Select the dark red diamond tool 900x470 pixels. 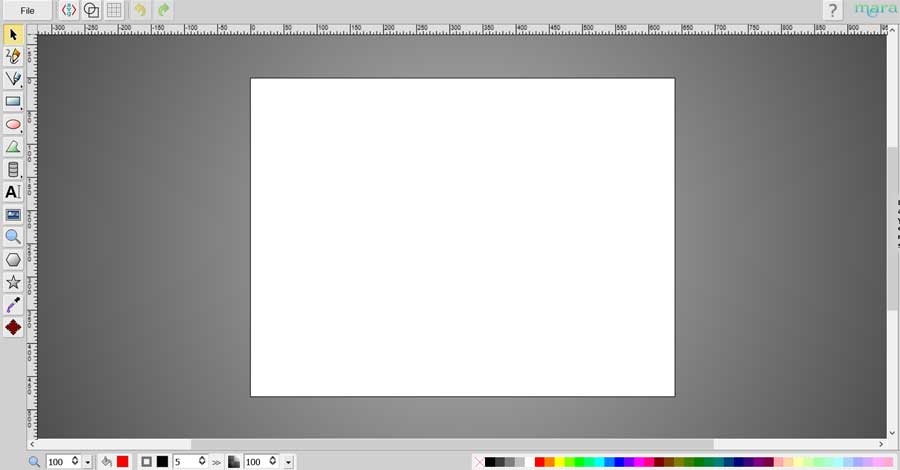pyautogui.click(x=13, y=327)
